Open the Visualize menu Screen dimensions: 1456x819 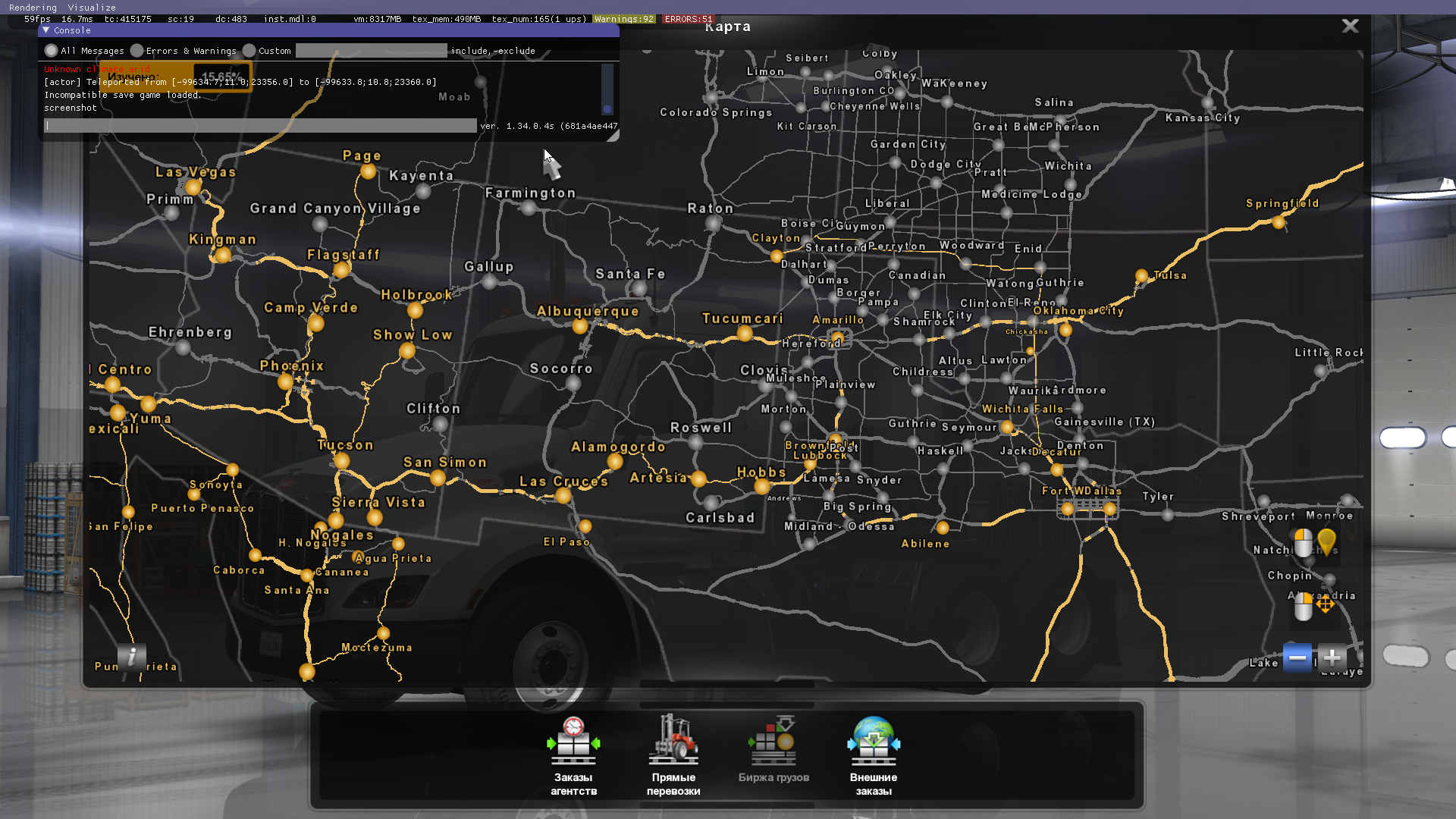(92, 8)
